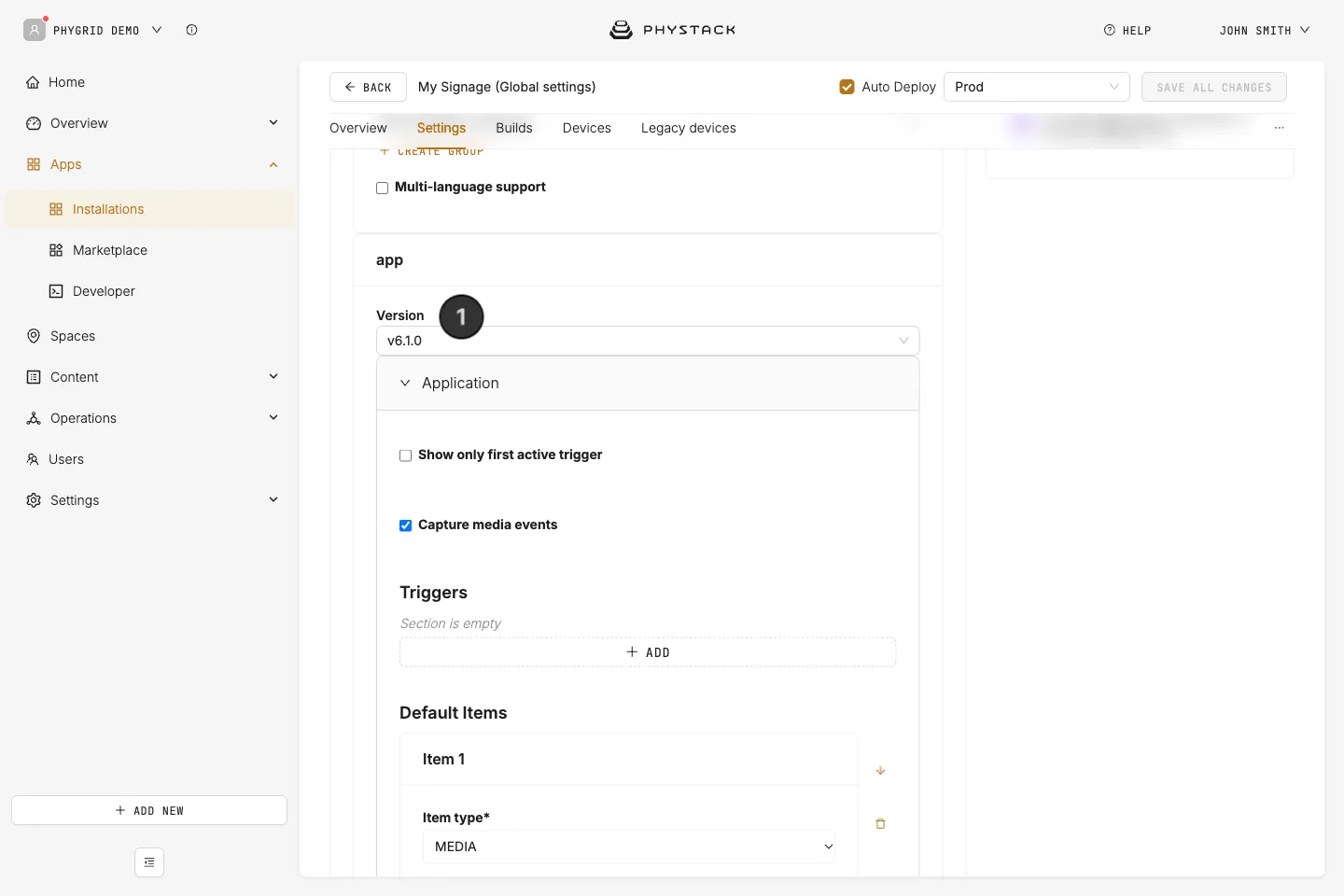Switch to the Overview tab
Image resolution: width=1344 pixels, height=896 pixels.
(x=357, y=128)
